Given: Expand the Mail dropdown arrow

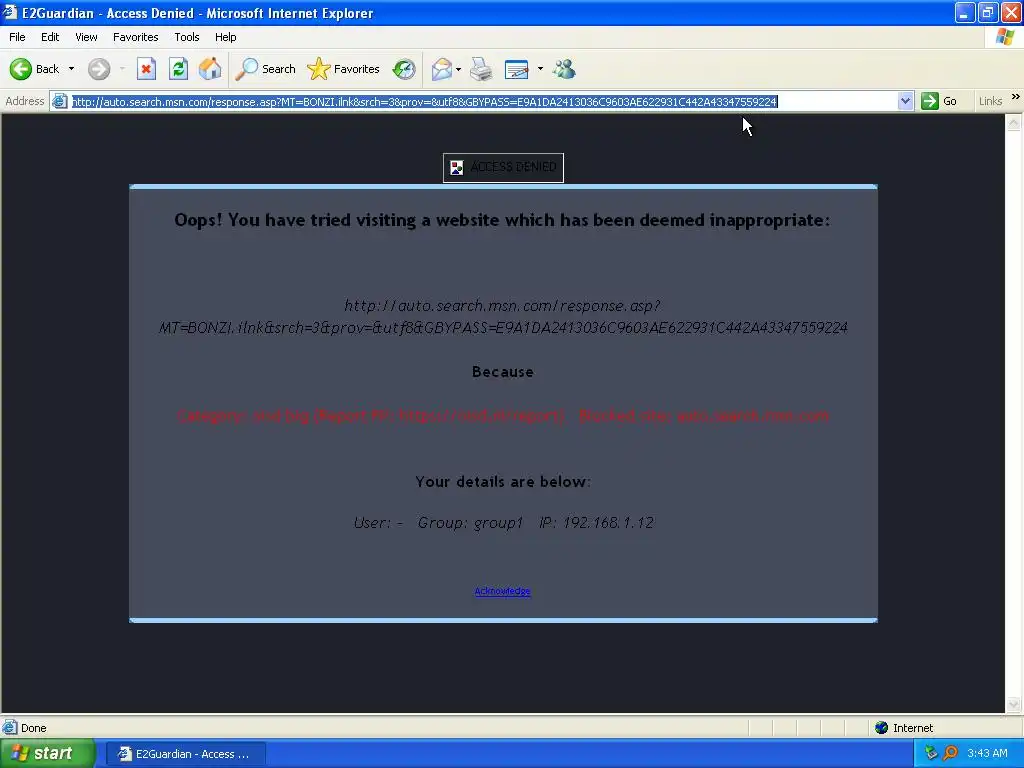Looking at the screenshot, I should [x=458, y=69].
